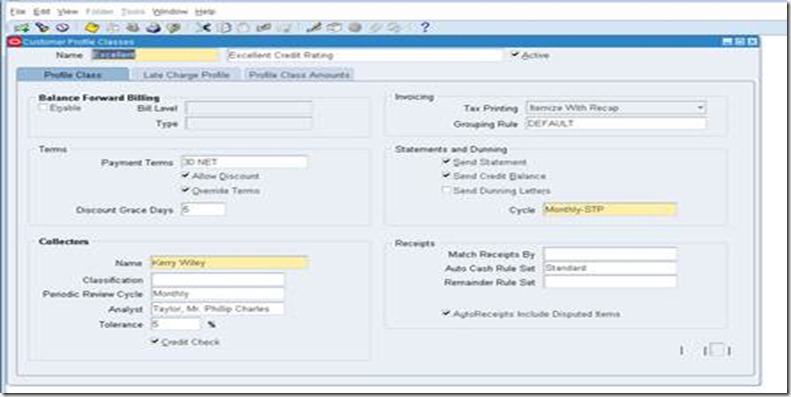Screen dimensions: 791x397
Task: Click the Bill Level field
Action: point(249,108)
